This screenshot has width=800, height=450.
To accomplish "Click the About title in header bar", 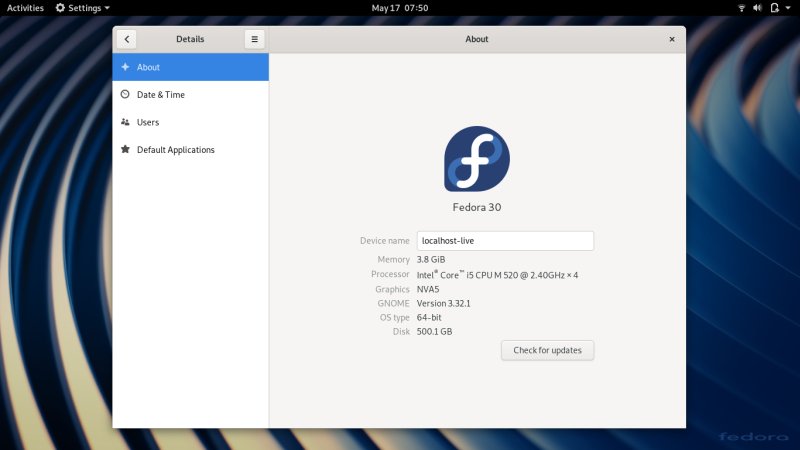I will coord(477,39).
